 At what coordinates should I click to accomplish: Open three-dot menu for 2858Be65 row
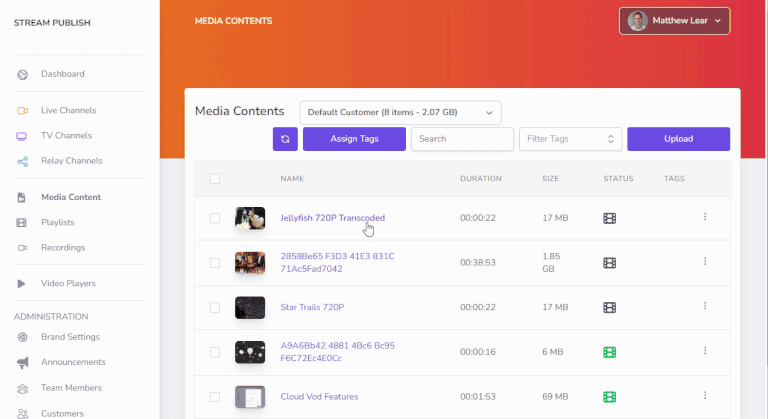click(x=705, y=261)
